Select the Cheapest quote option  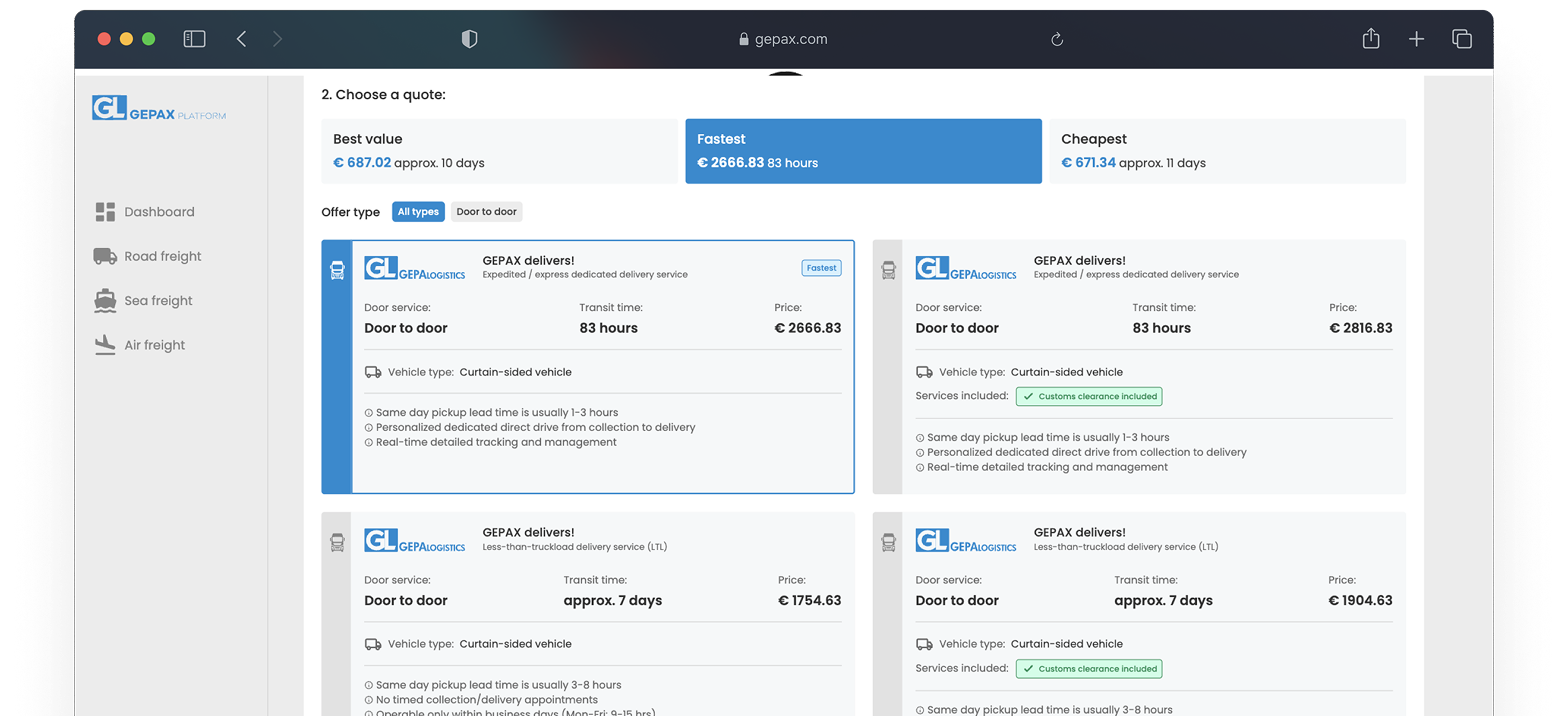point(1227,151)
